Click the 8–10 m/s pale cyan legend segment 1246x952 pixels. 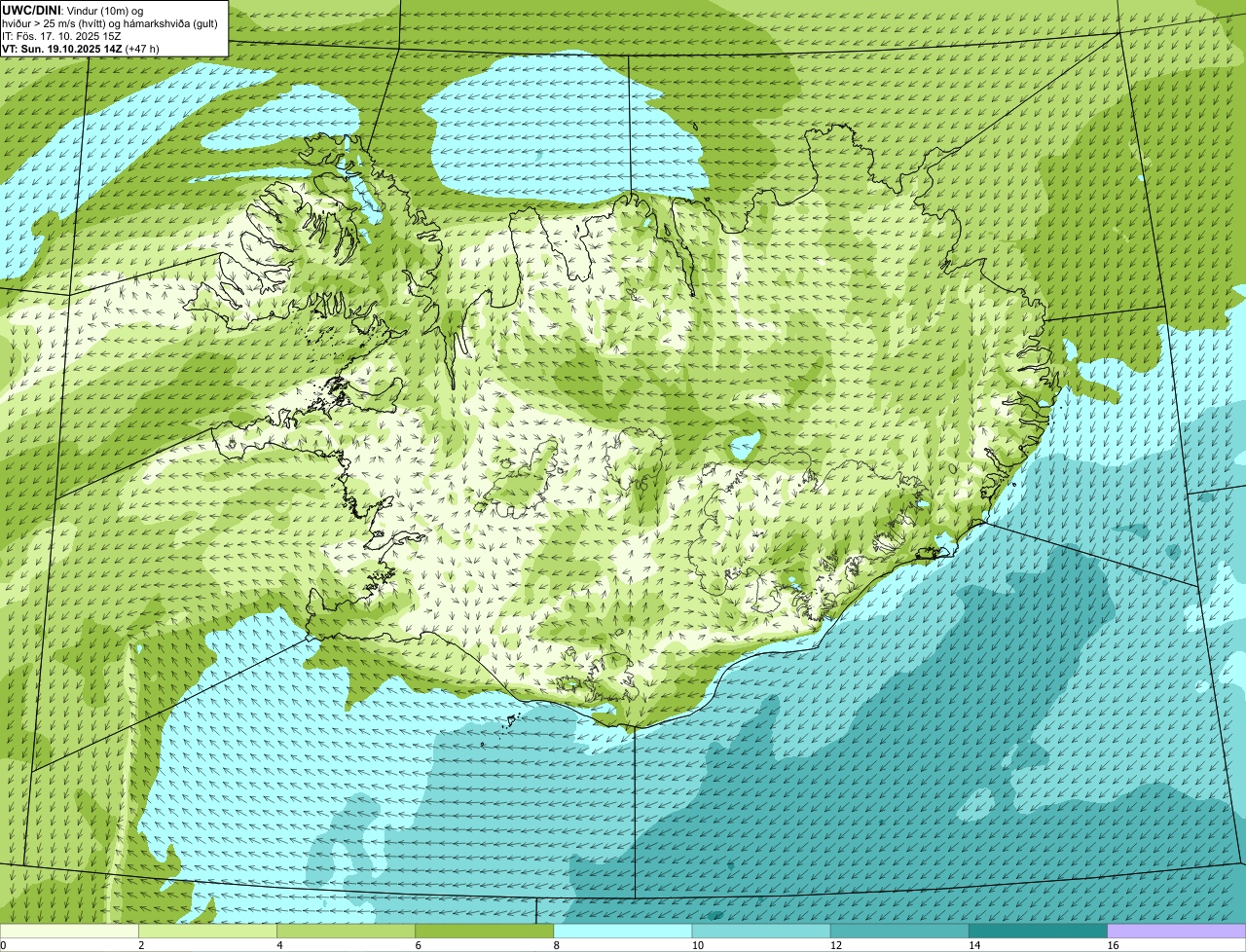[x=623, y=931]
